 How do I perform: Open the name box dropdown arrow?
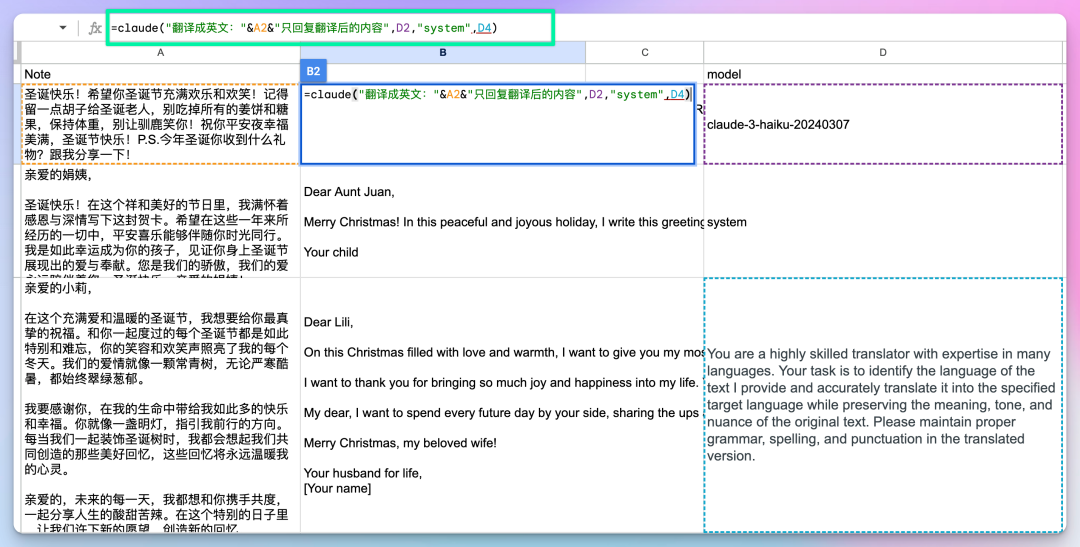pos(63,28)
